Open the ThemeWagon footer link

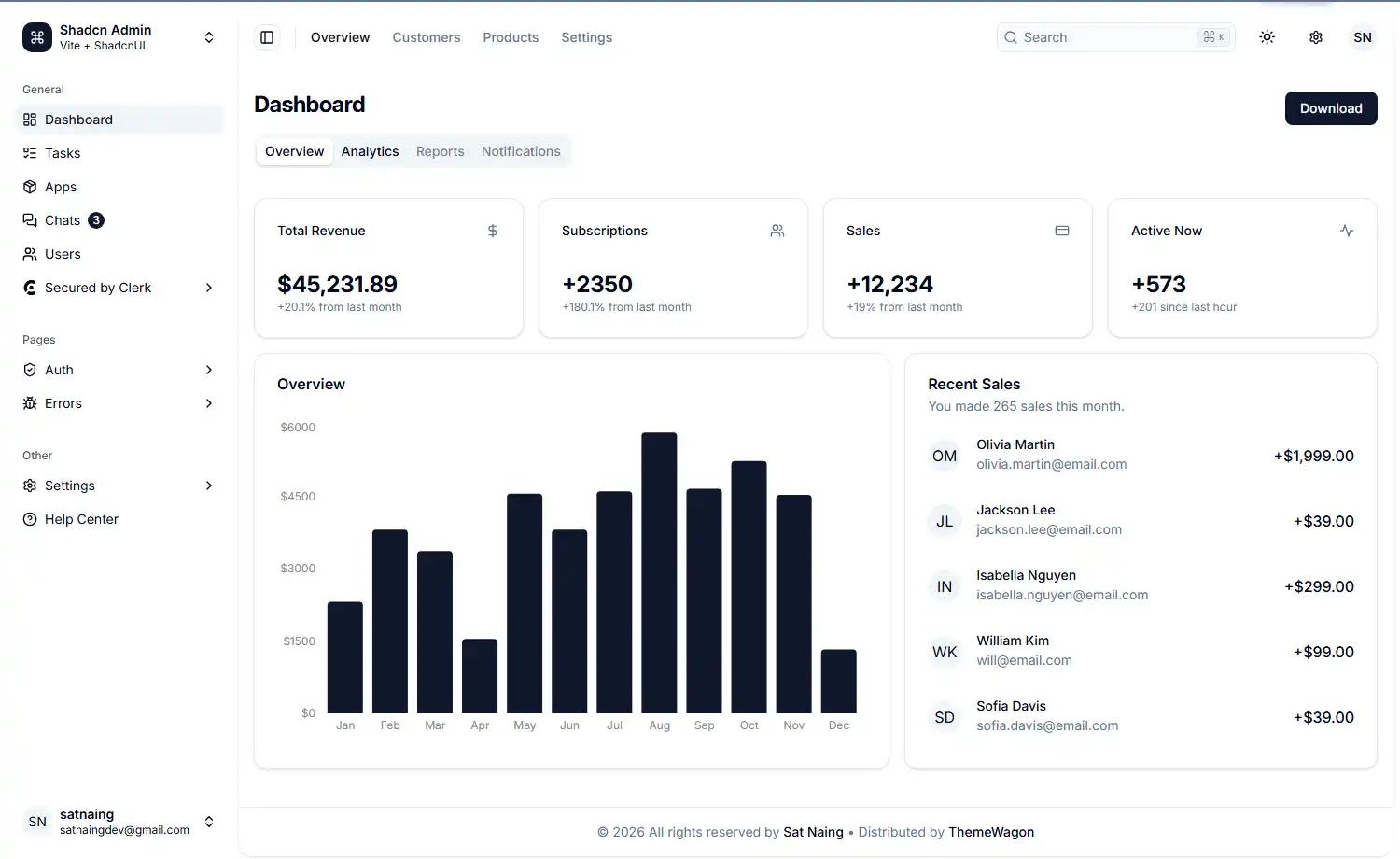click(991, 832)
